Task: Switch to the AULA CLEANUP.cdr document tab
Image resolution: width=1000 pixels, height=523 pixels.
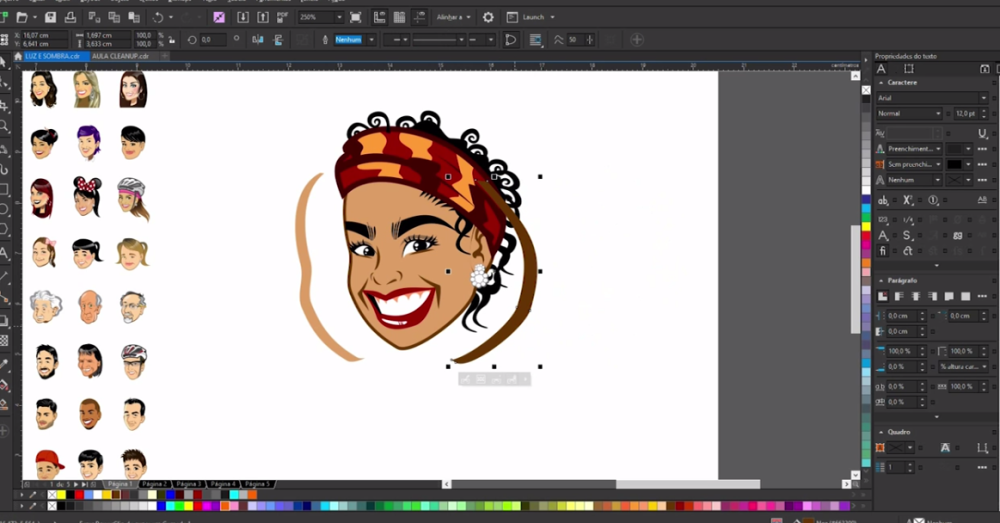Action: click(x=120, y=56)
